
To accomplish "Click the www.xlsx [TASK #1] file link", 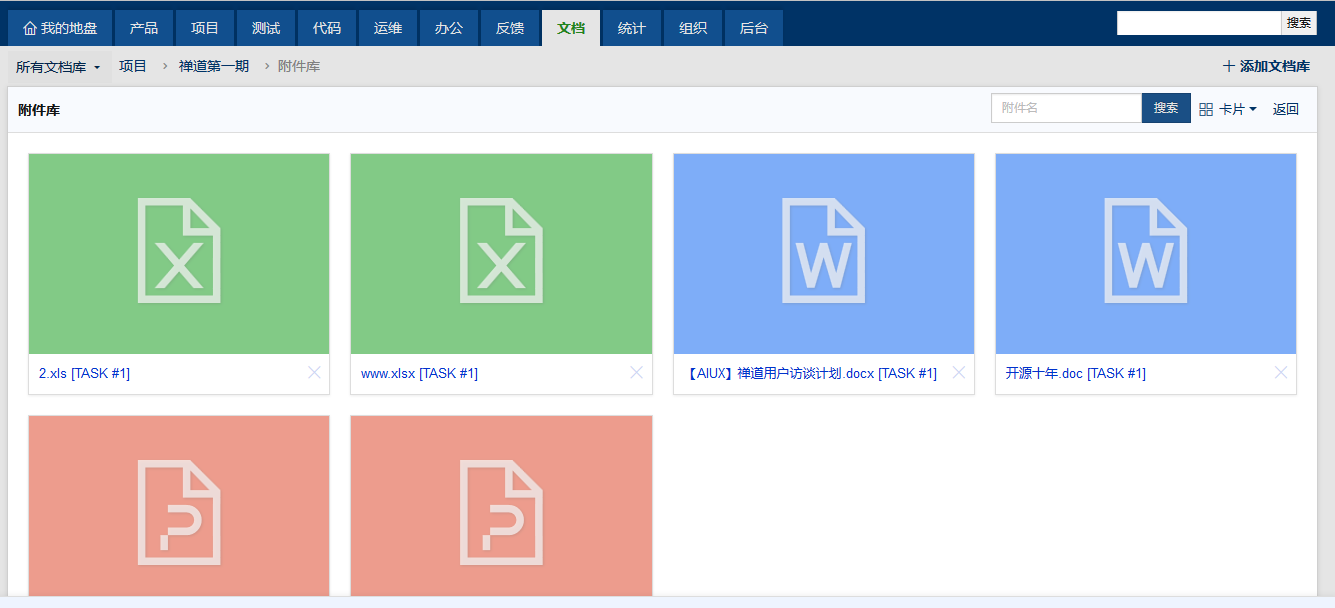I will [420, 373].
